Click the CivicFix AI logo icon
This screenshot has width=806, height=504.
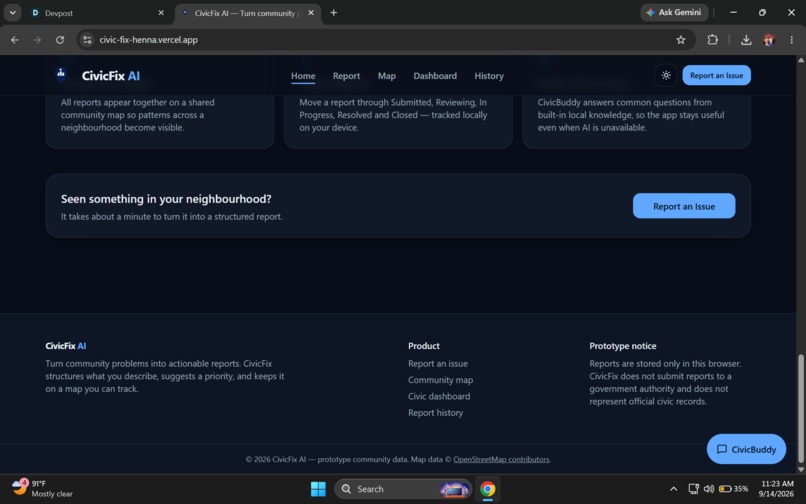[61, 75]
